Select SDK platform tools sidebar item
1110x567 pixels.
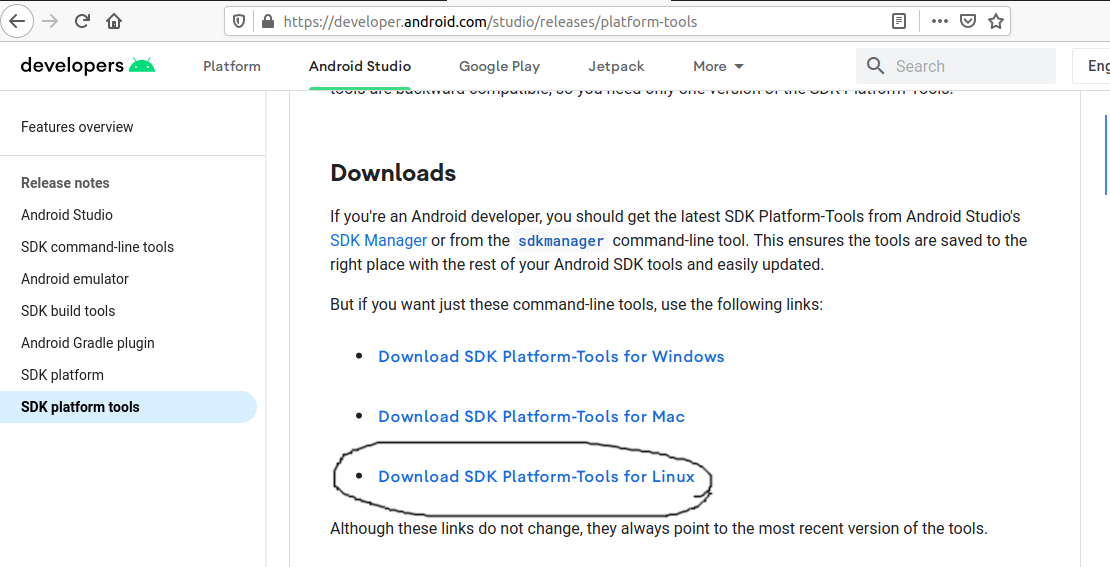pyautogui.click(x=127, y=407)
